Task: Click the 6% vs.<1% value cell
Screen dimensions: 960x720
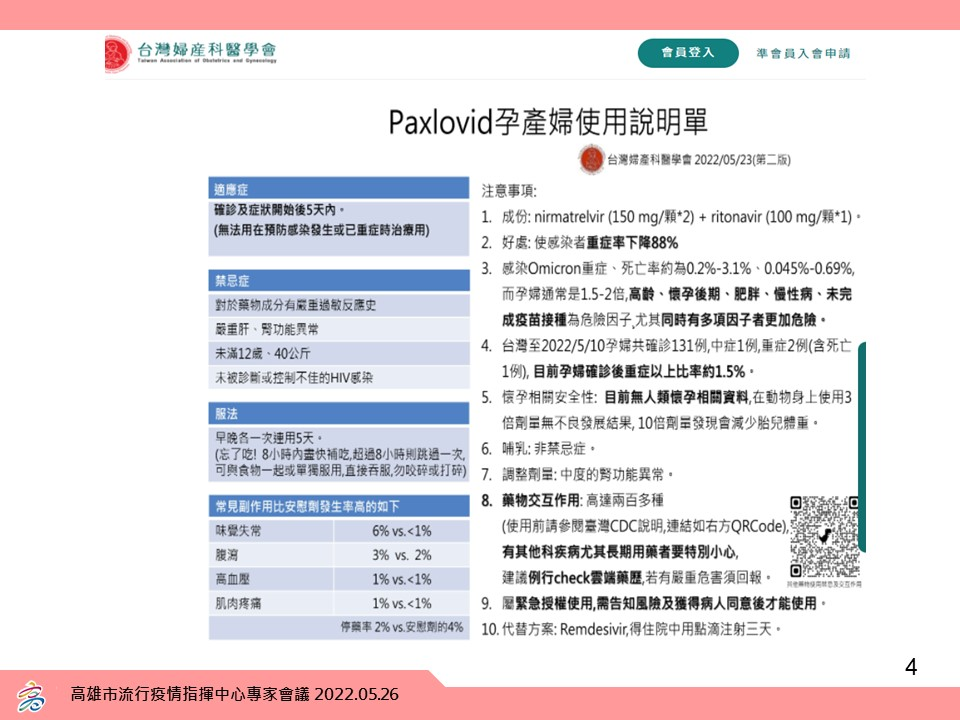Action: pos(402,530)
